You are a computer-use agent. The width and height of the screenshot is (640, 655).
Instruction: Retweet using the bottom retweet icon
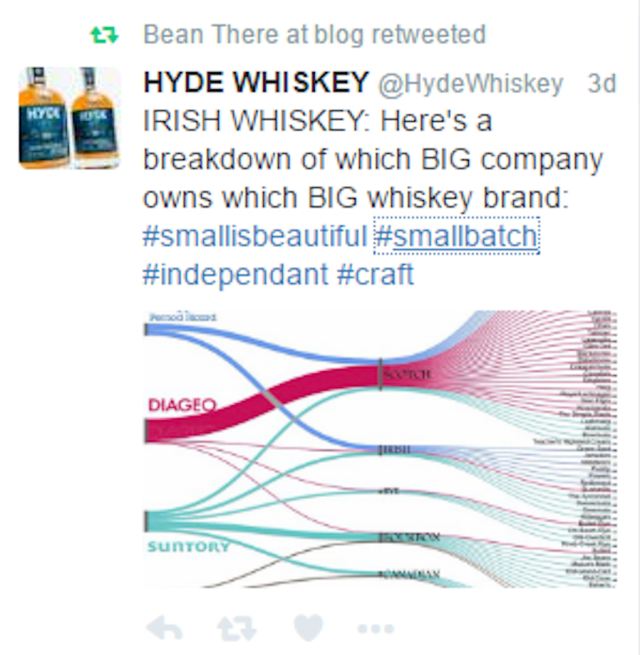[236, 628]
